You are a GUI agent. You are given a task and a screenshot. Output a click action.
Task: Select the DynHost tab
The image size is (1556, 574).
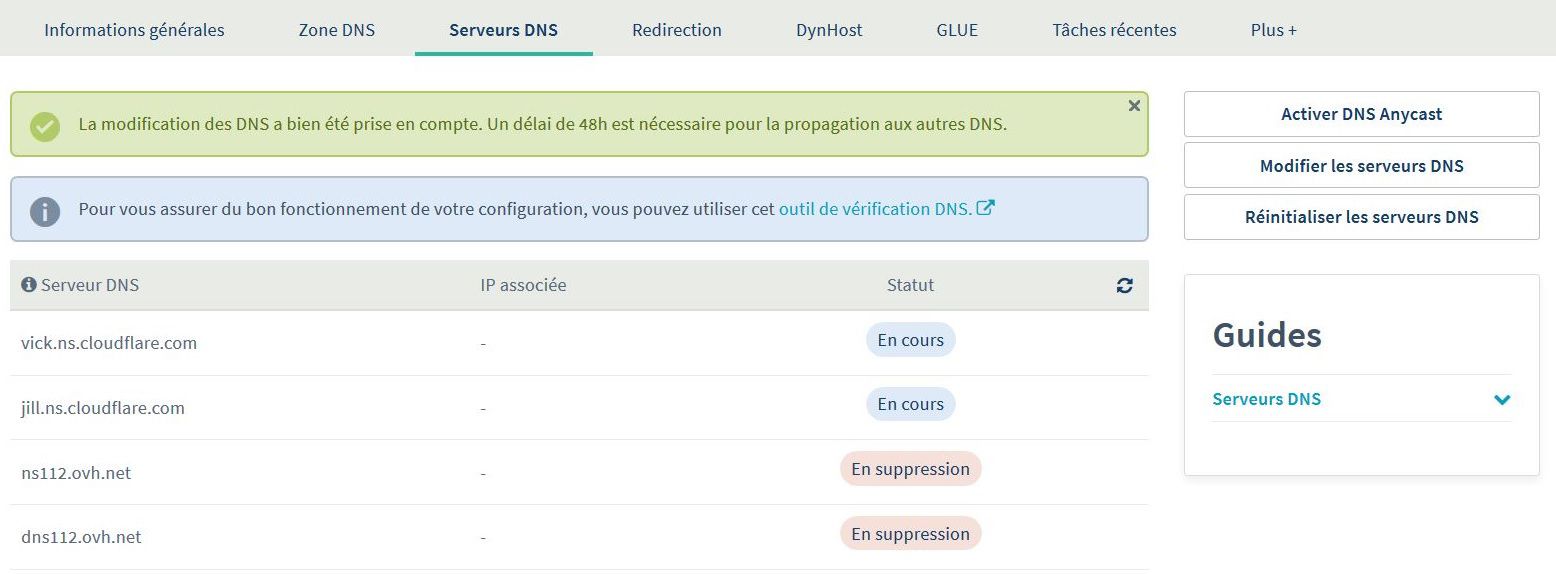point(829,30)
